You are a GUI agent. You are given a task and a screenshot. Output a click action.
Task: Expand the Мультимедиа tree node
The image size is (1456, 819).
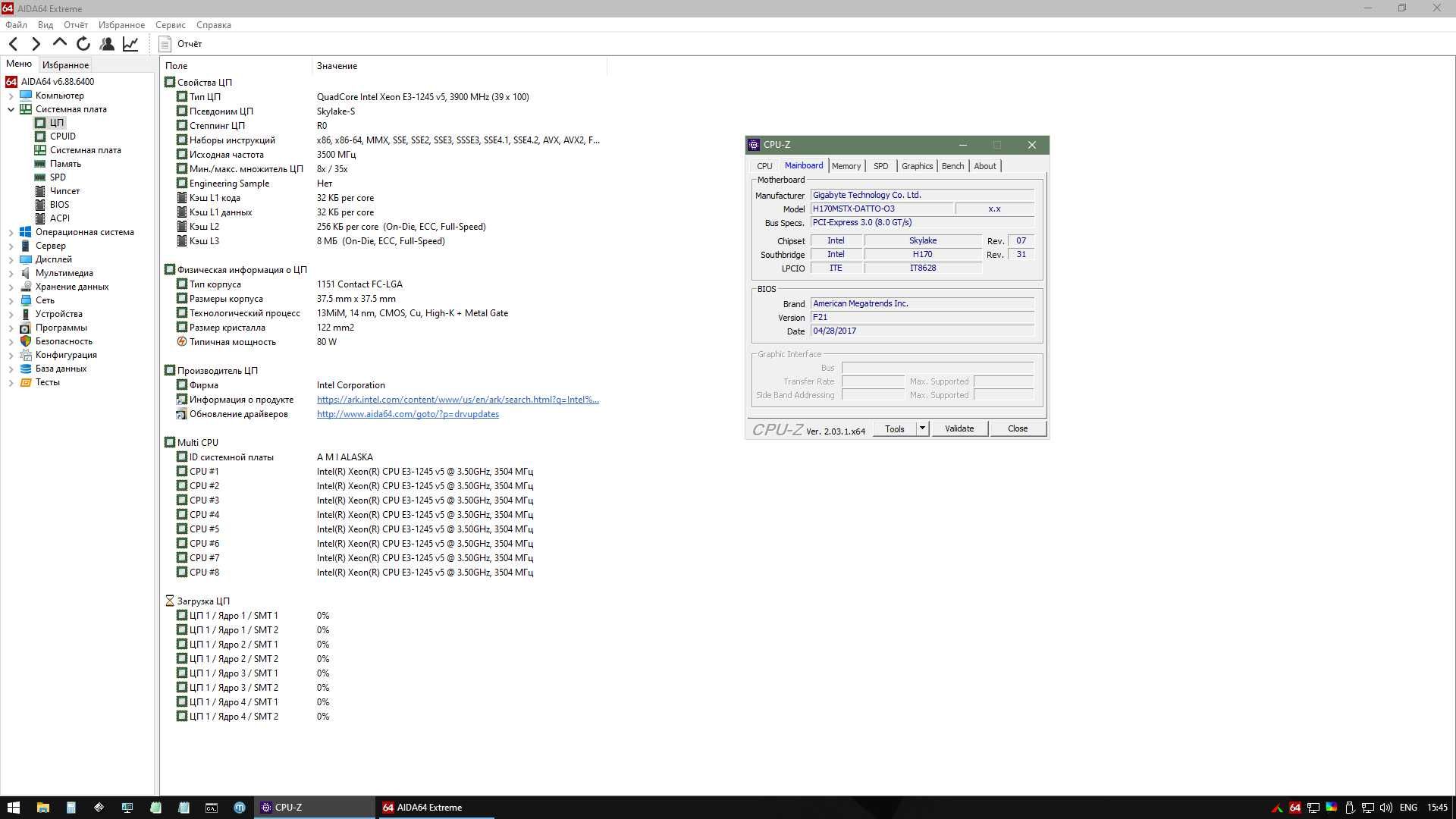(11, 273)
